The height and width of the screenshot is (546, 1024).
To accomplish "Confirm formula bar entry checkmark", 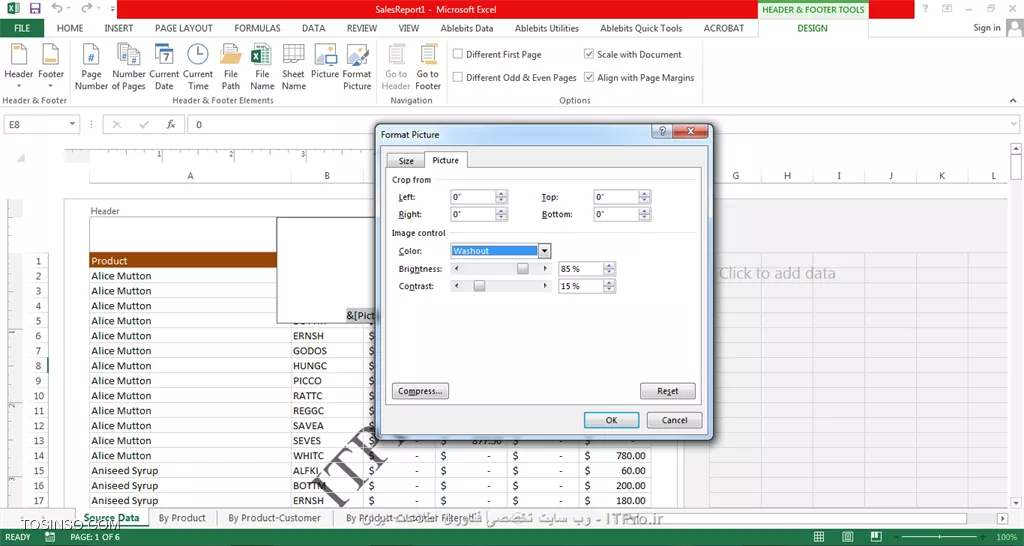I will (x=144, y=124).
